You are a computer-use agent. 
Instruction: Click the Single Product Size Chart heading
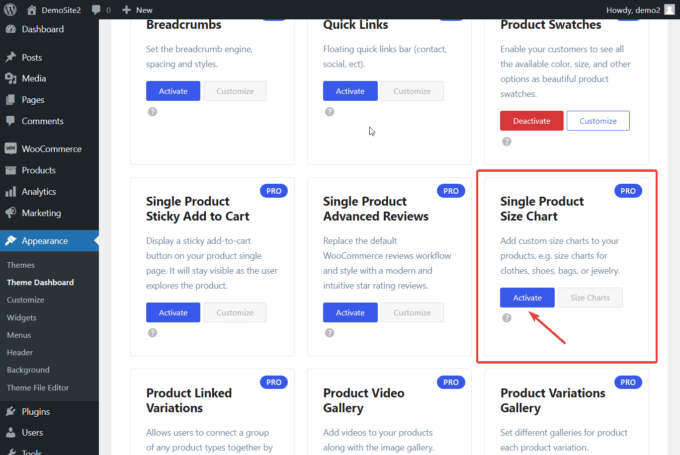(x=542, y=209)
